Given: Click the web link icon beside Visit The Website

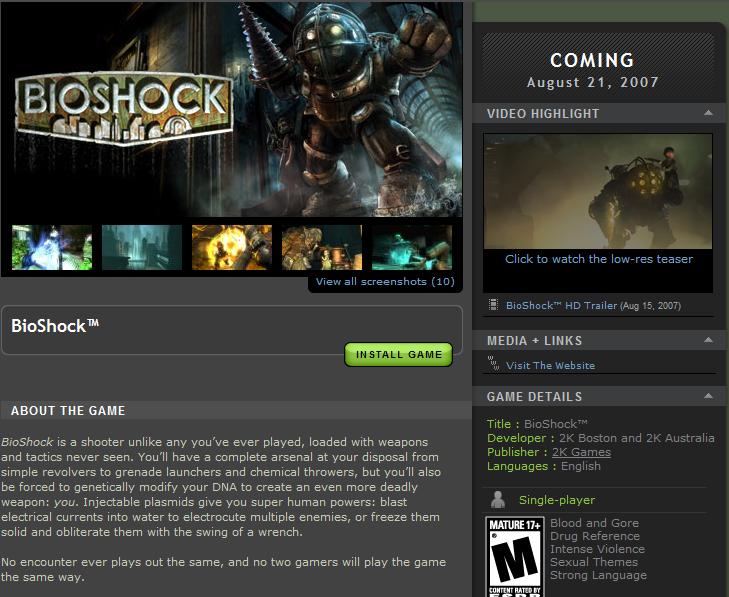Looking at the screenshot, I should [493, 364].
